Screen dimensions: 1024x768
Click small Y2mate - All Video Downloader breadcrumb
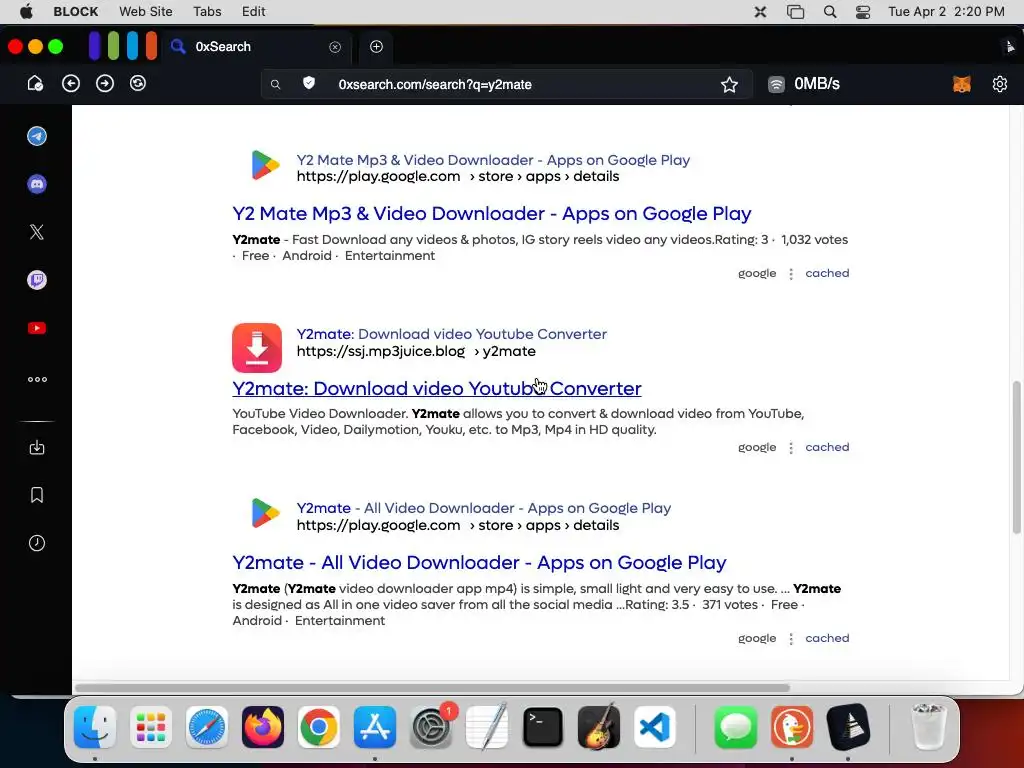(x=483, y=508)
